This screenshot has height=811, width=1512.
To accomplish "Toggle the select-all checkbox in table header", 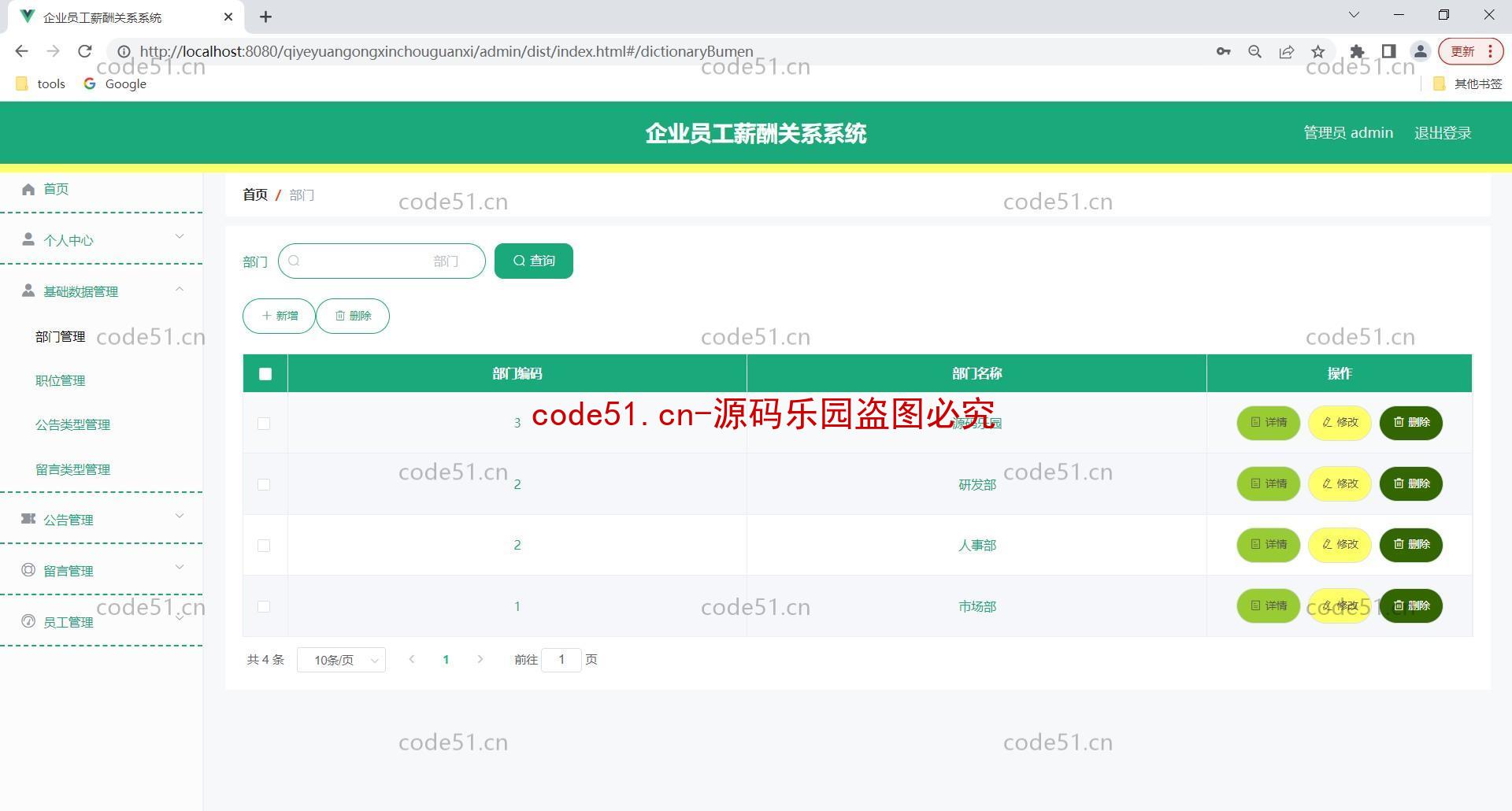I will 265,374.
